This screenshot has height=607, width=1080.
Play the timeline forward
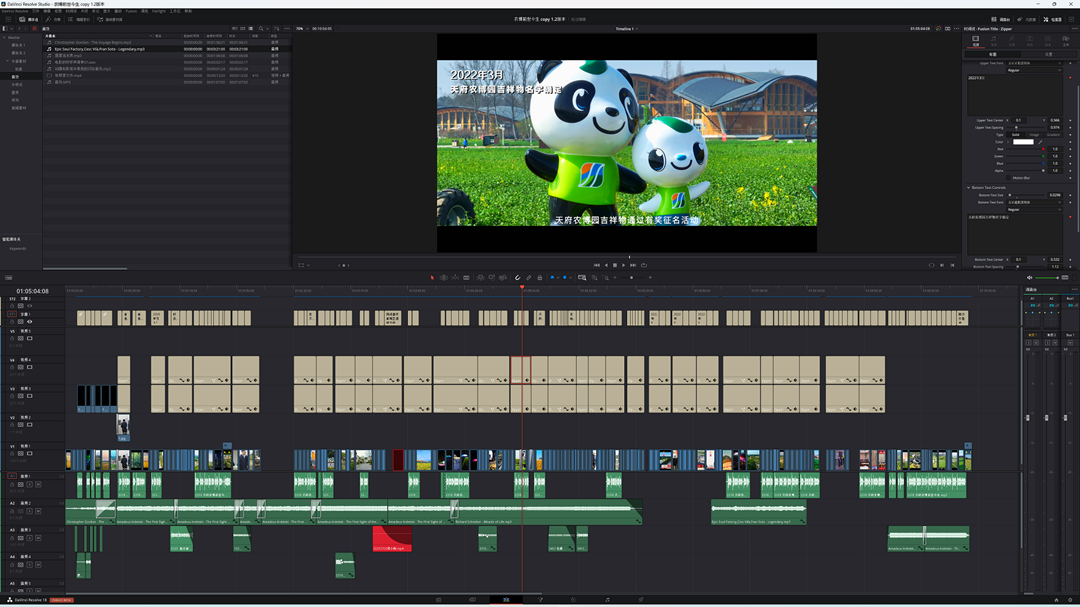click(624, 265)
